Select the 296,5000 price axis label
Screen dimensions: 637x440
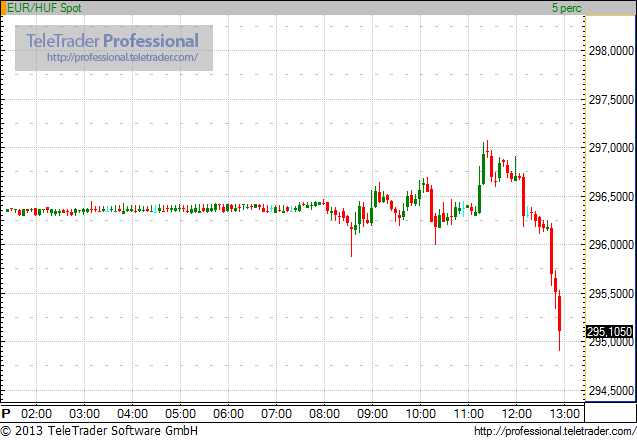pos(611,197)
